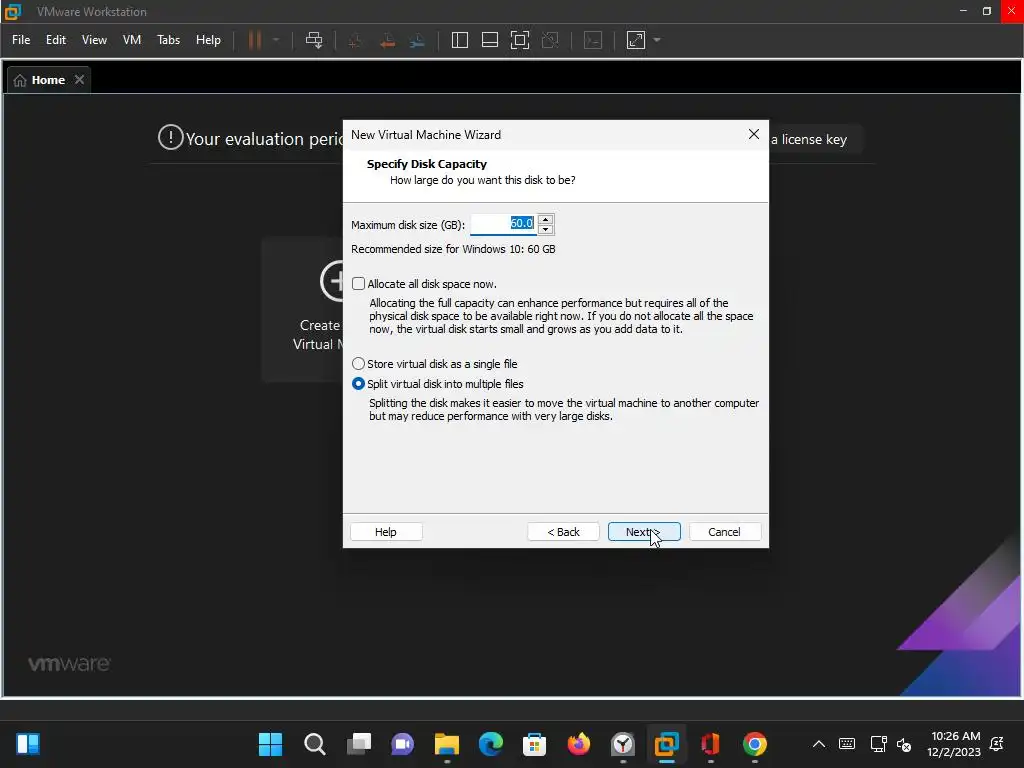Open the File menu
The height and width of the screenshot is (768, 1024).
coord(21,40)
